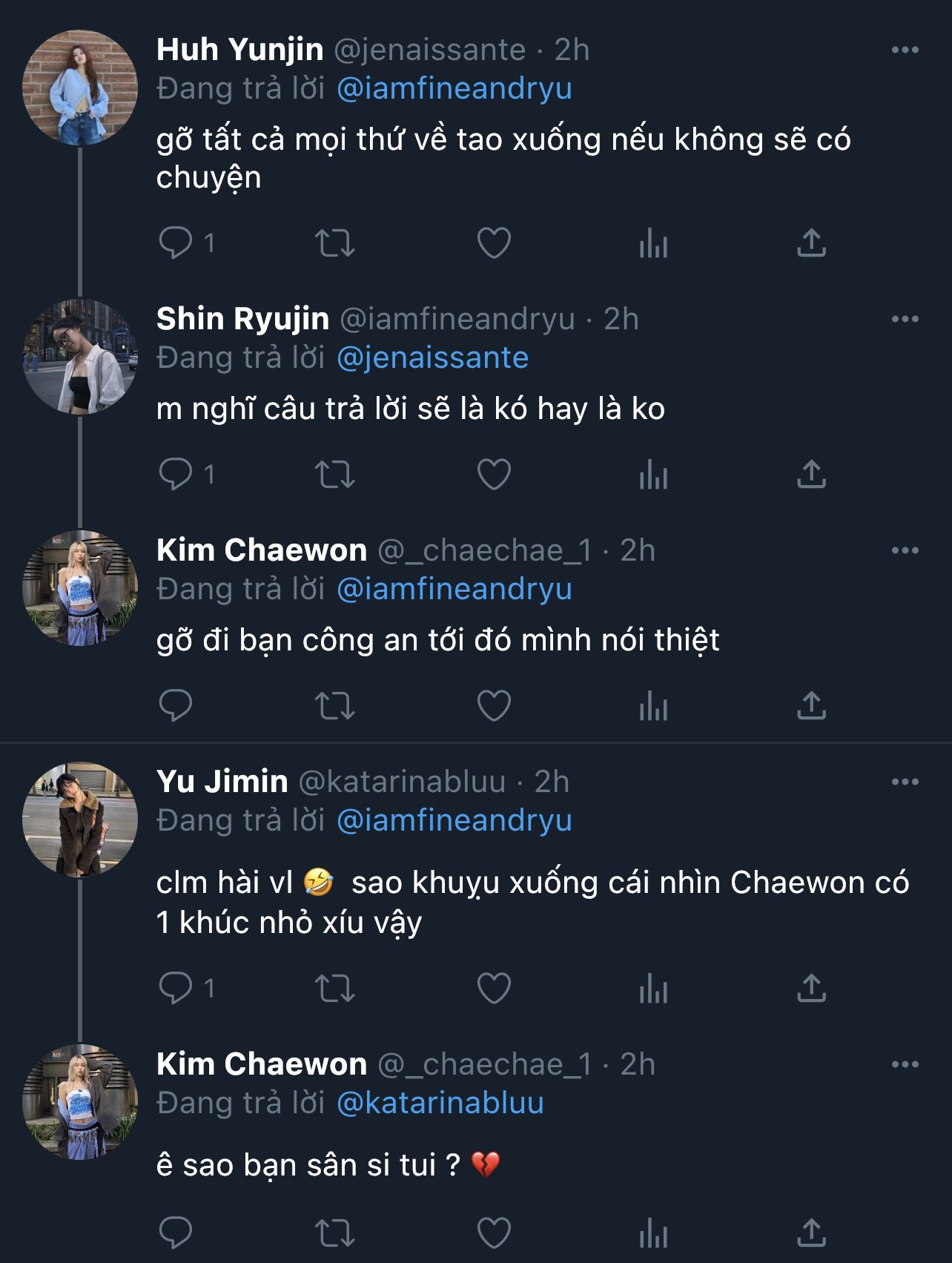Click Shin Ryujin's display name
The height and width of the screenshot is (1263, 952).
(x=242, y=319)
